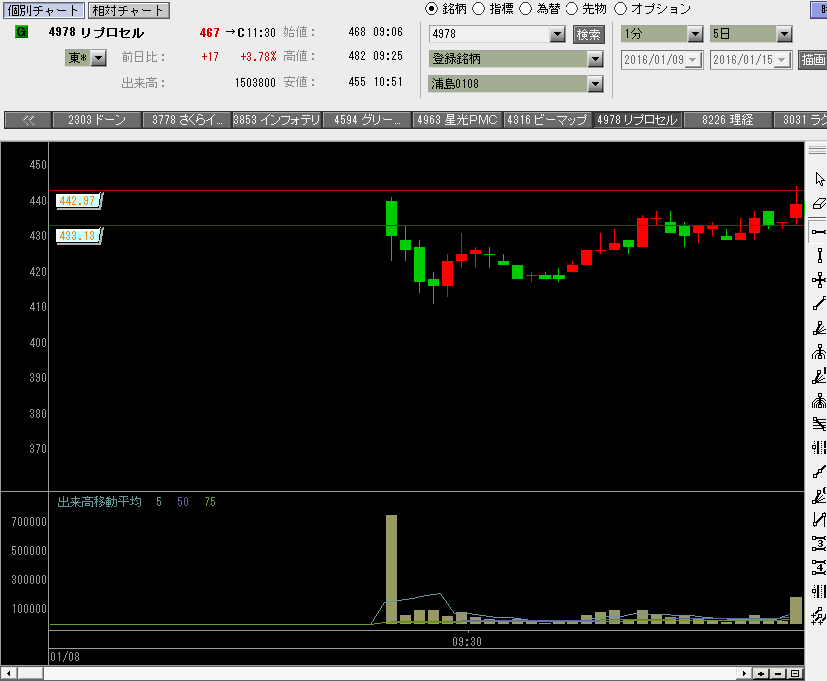This screenshot has width=827, height=681.
Task: Open the 1分 interval dropdown
Action: point(696,34)
